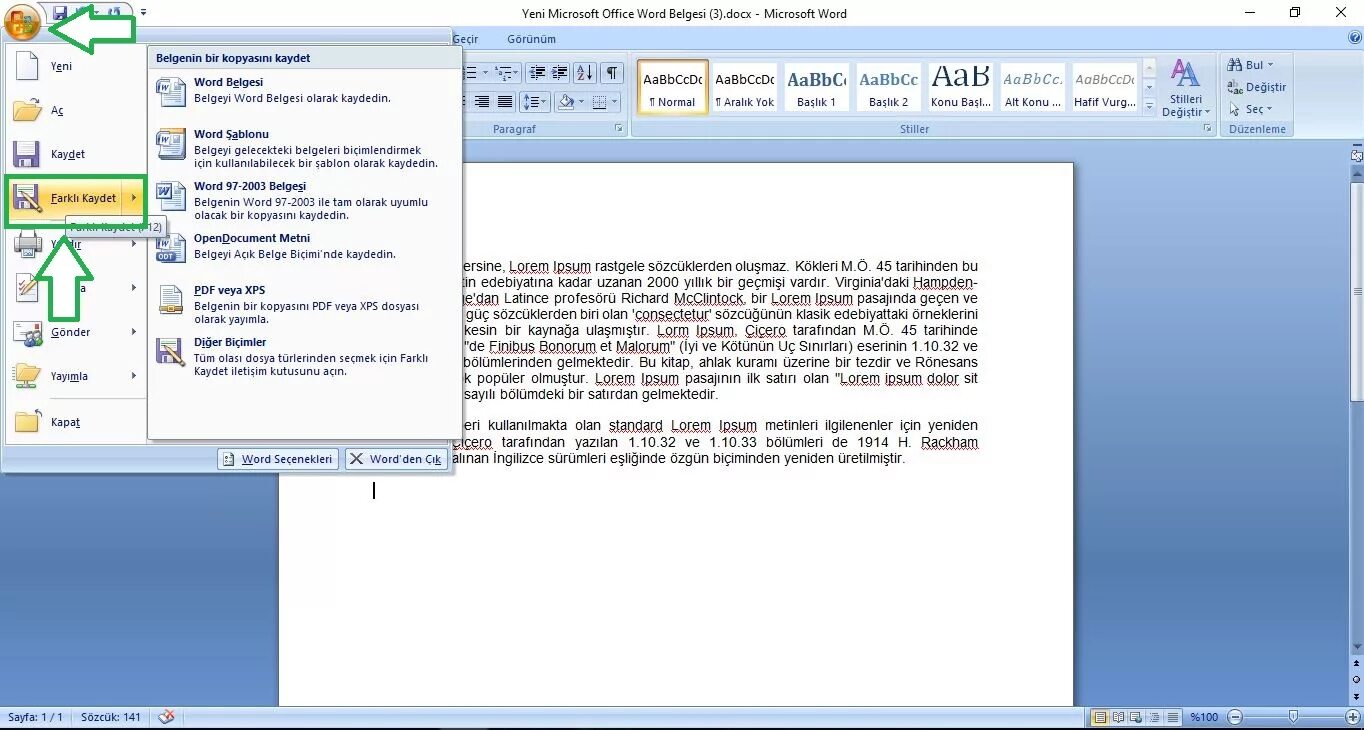Click zoom in plus button
The height and width of the screenshot is (730, 1364).
click(1353, 717)
